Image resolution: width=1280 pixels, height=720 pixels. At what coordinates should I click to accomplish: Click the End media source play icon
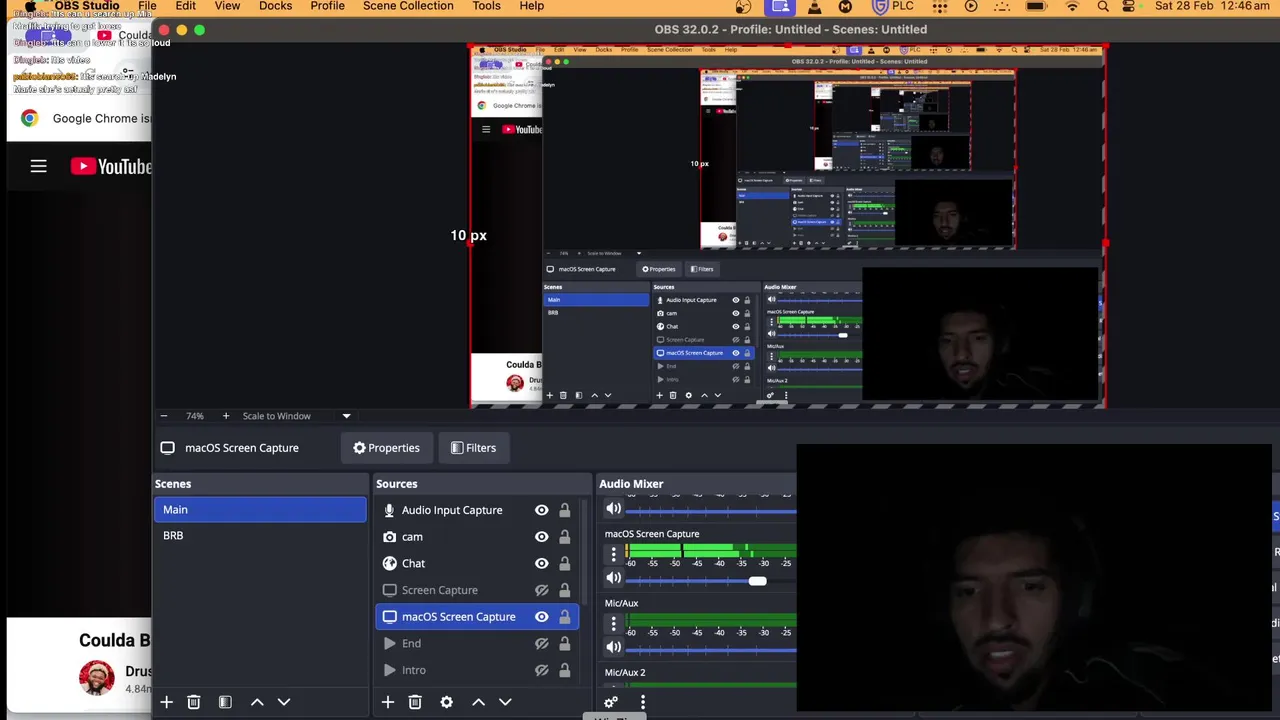[389, 643]
